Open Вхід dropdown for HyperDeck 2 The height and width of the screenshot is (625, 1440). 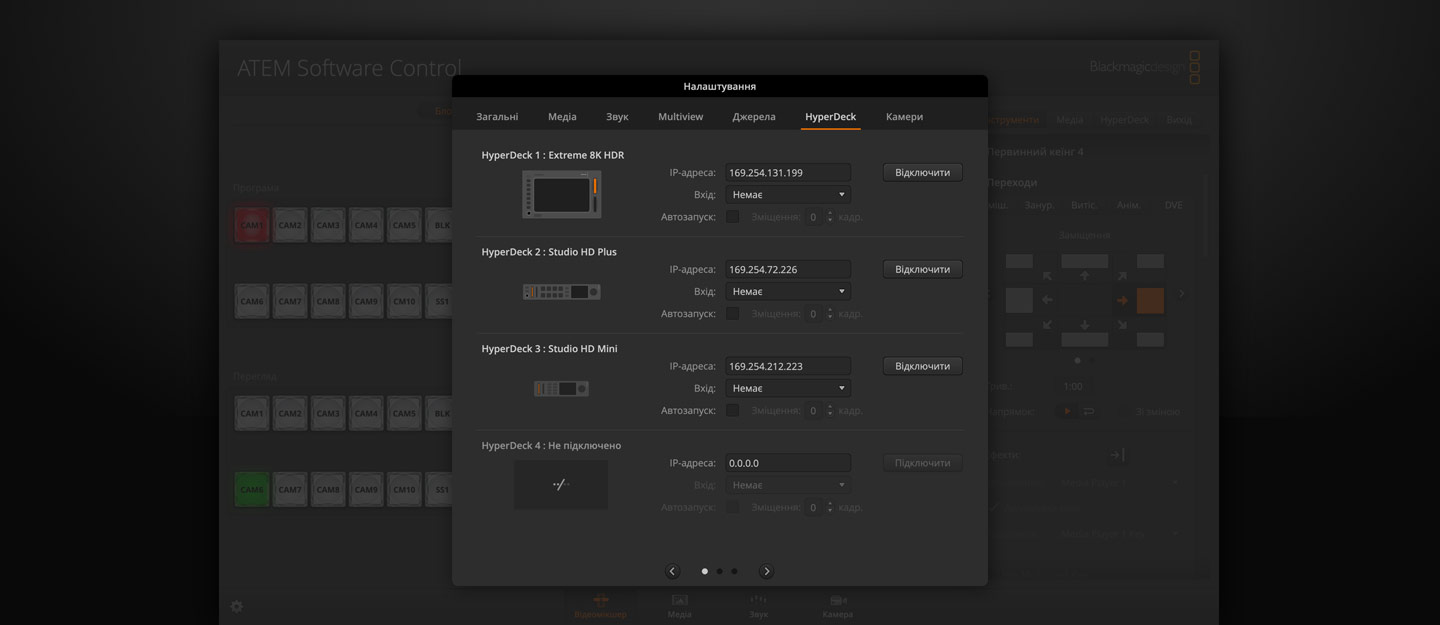pos(788,291)
